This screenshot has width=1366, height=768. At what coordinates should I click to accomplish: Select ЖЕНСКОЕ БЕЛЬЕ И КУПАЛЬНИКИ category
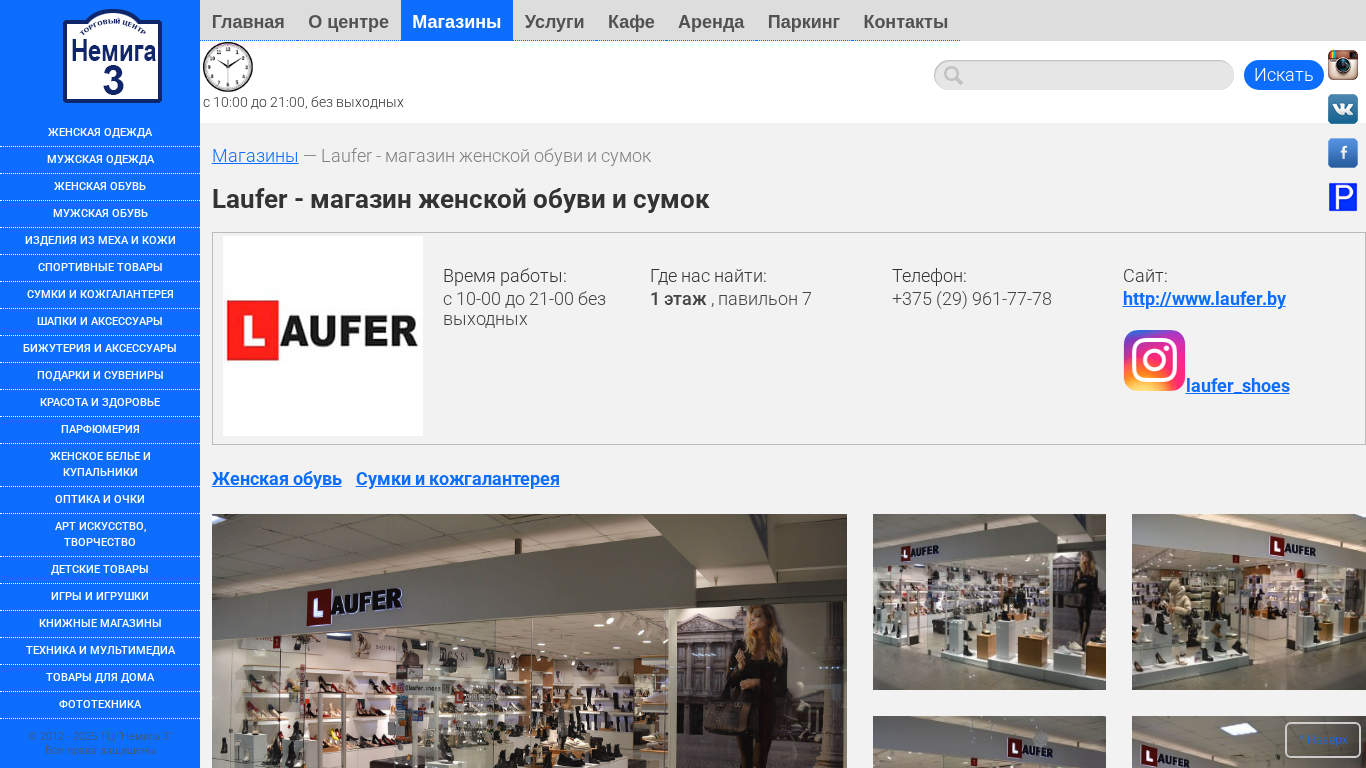[100, 465]
